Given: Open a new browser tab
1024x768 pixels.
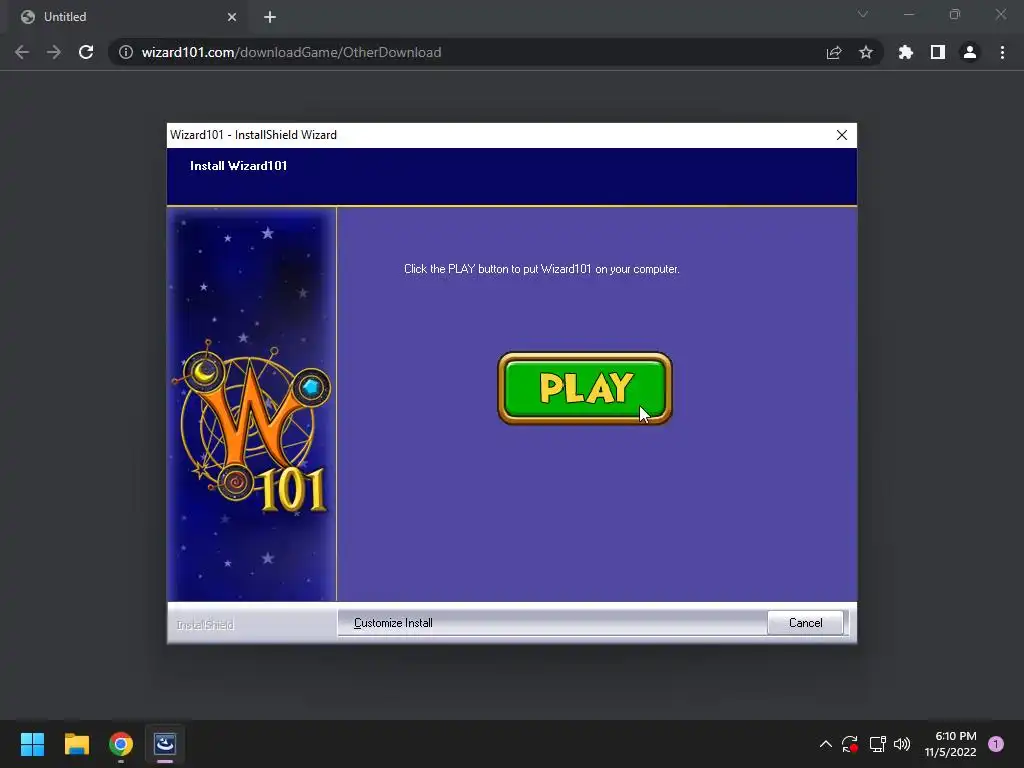Looking at the screenshot, I should pyautogui.click(x=270, y=17).
